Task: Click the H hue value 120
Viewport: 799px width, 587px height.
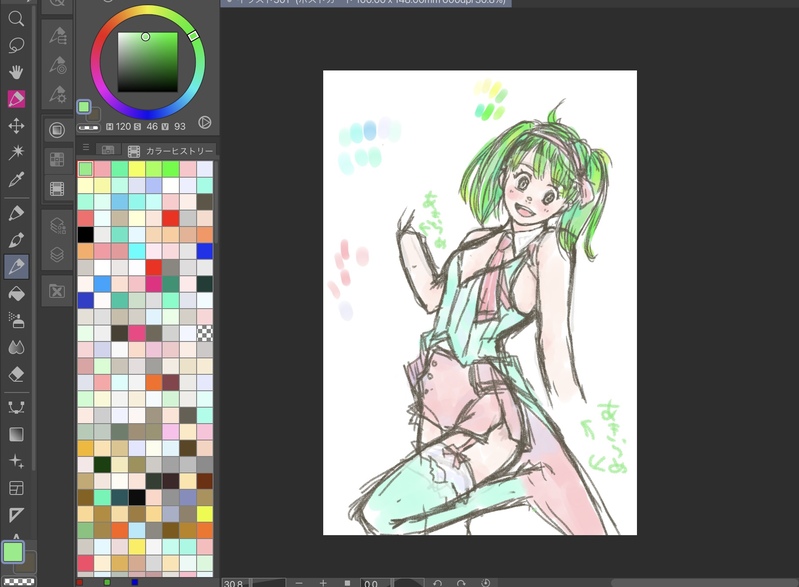Action: coord(123,126)
